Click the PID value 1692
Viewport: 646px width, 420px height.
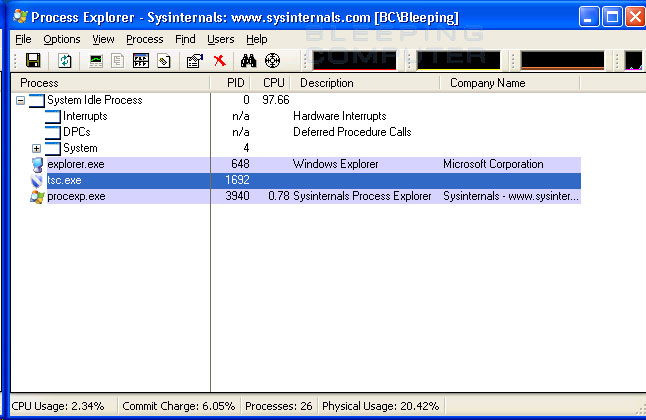click(x=237, y=180)
